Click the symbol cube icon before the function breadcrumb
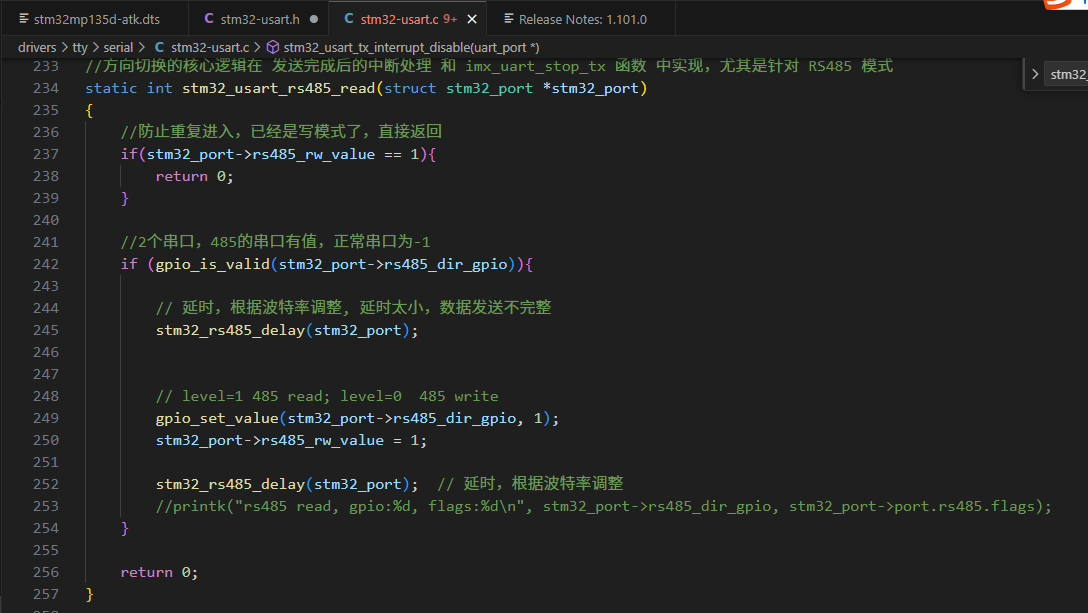 pos(270,46)
